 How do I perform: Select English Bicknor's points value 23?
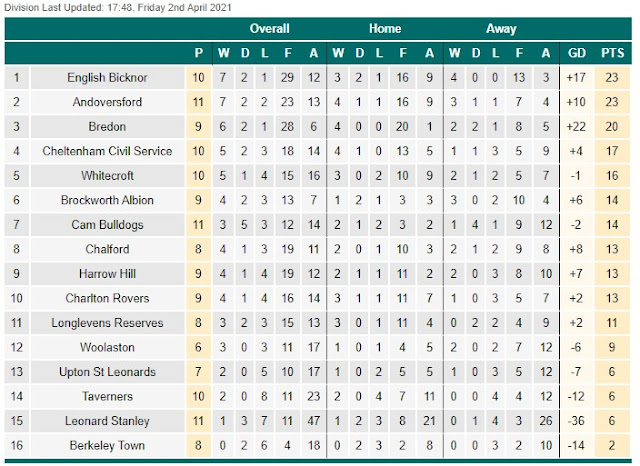(x=612, y=78)
